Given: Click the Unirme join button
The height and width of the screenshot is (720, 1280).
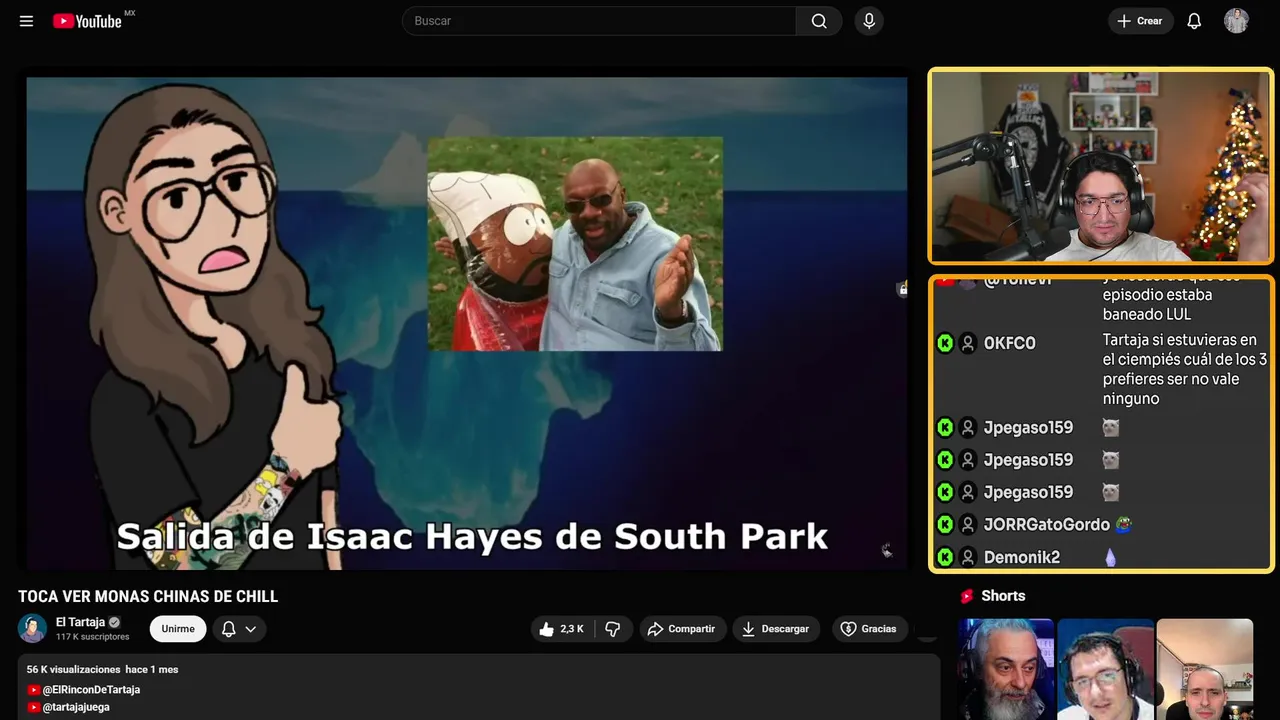Looking at the screenshot, I should [x=178, y=629].
